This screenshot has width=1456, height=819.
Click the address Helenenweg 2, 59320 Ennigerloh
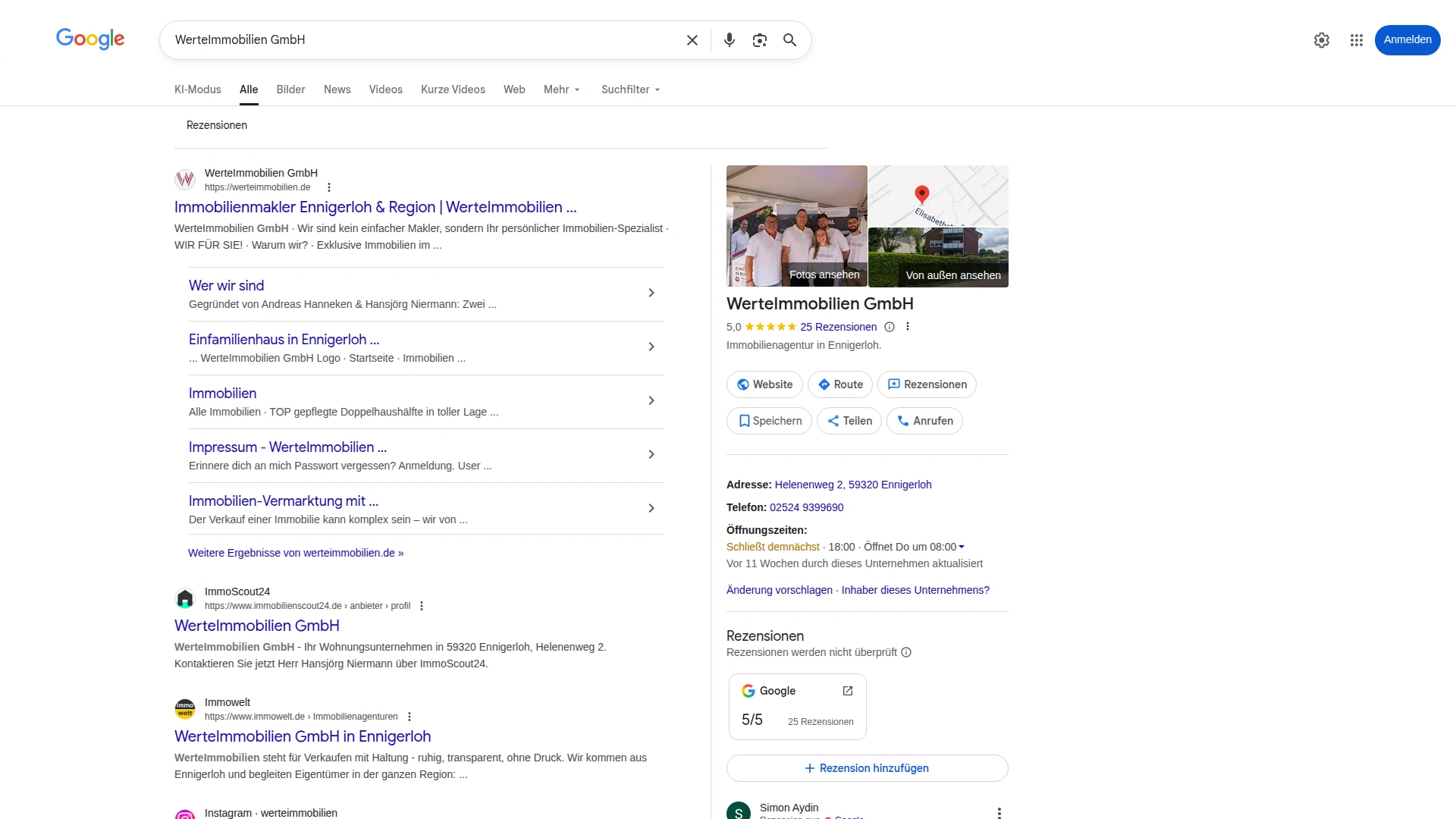[x=853, y=485]
